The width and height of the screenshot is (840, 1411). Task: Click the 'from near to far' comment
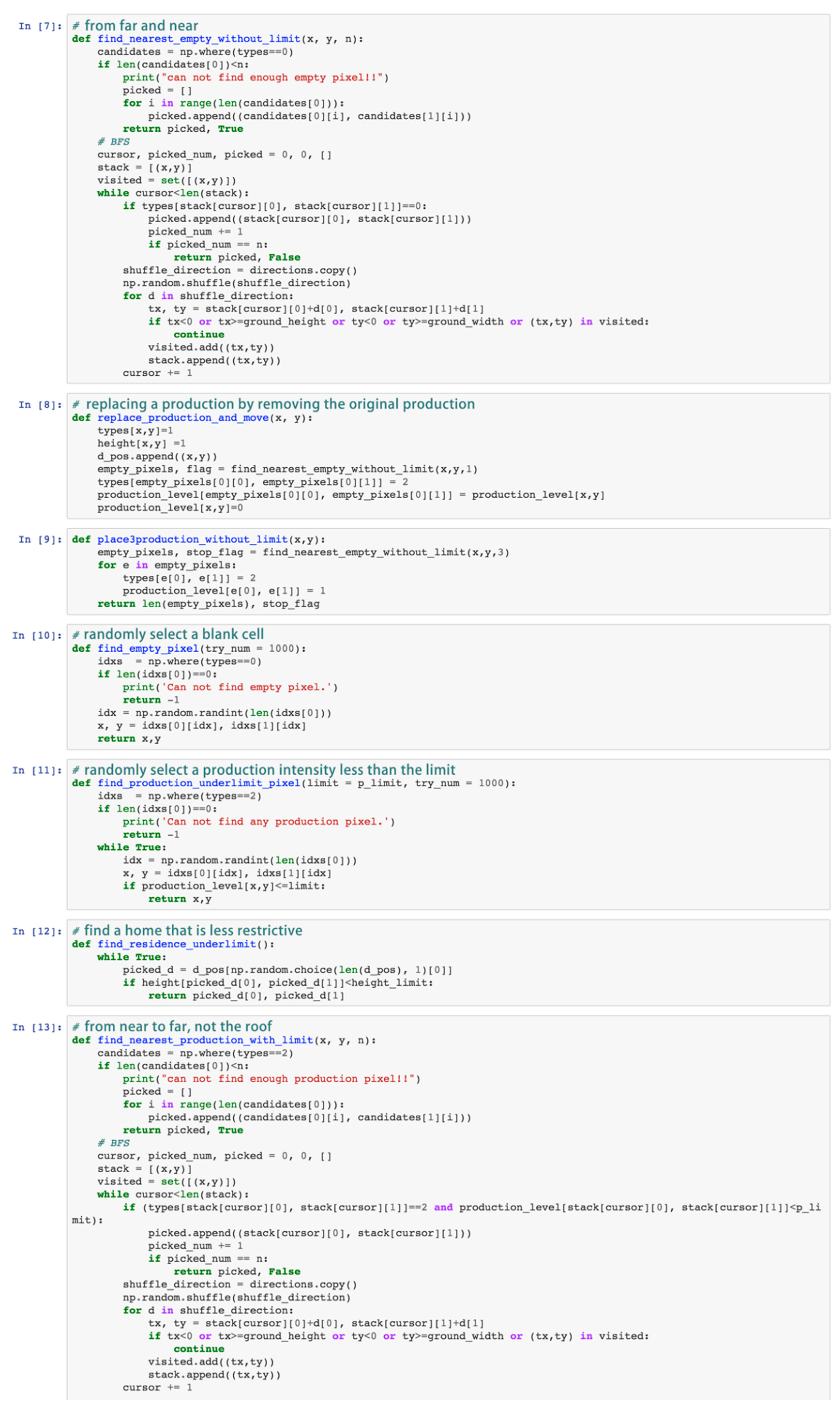click(178, 1026)
